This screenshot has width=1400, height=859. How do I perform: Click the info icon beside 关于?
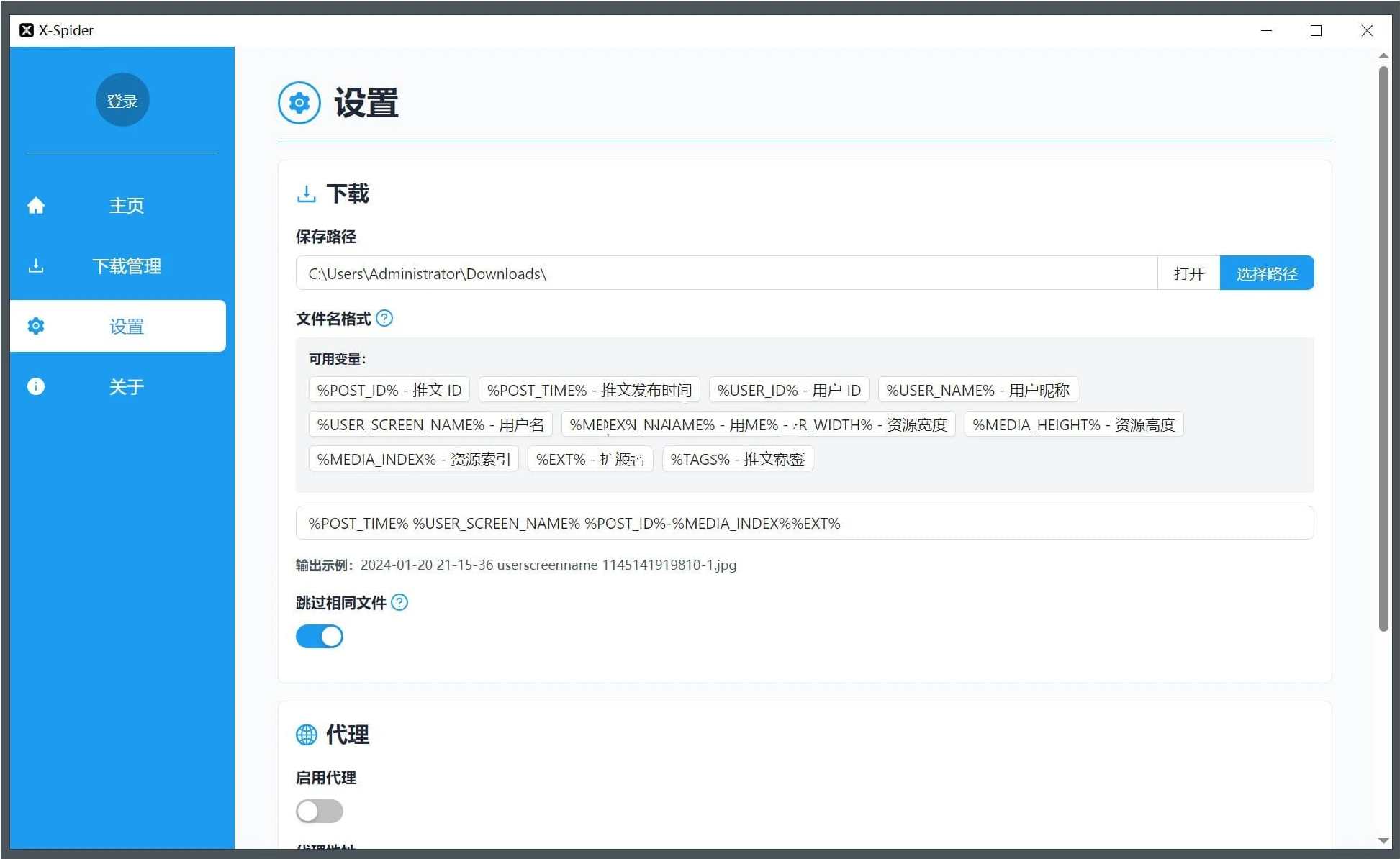pyautogui.click(x=36, y=387)
